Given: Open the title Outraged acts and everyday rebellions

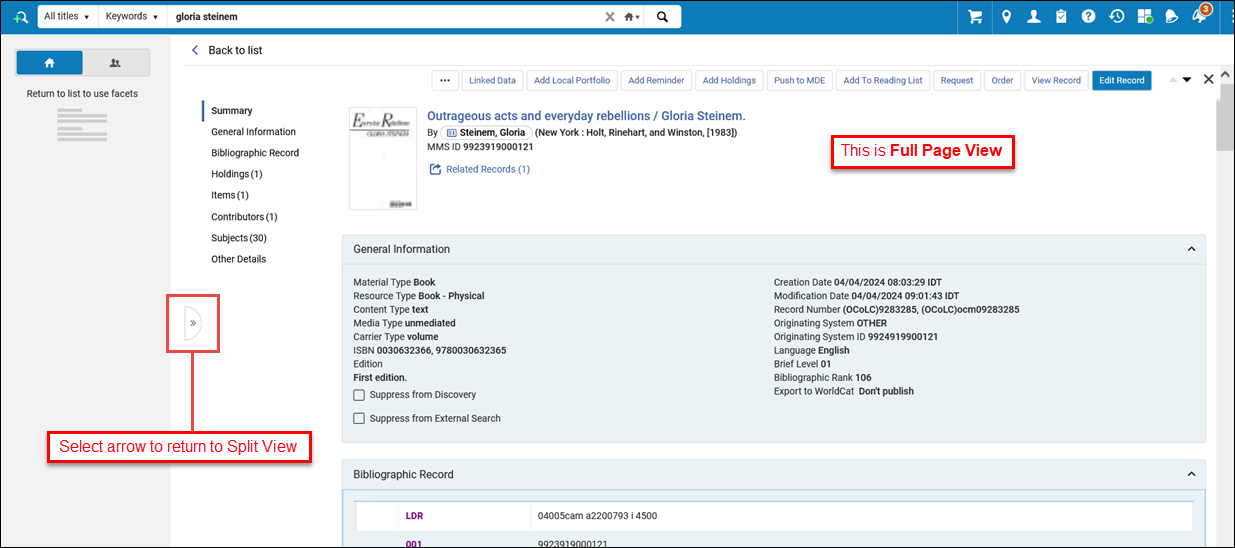Looking at the screenshot, I should (x=586, y=116).
